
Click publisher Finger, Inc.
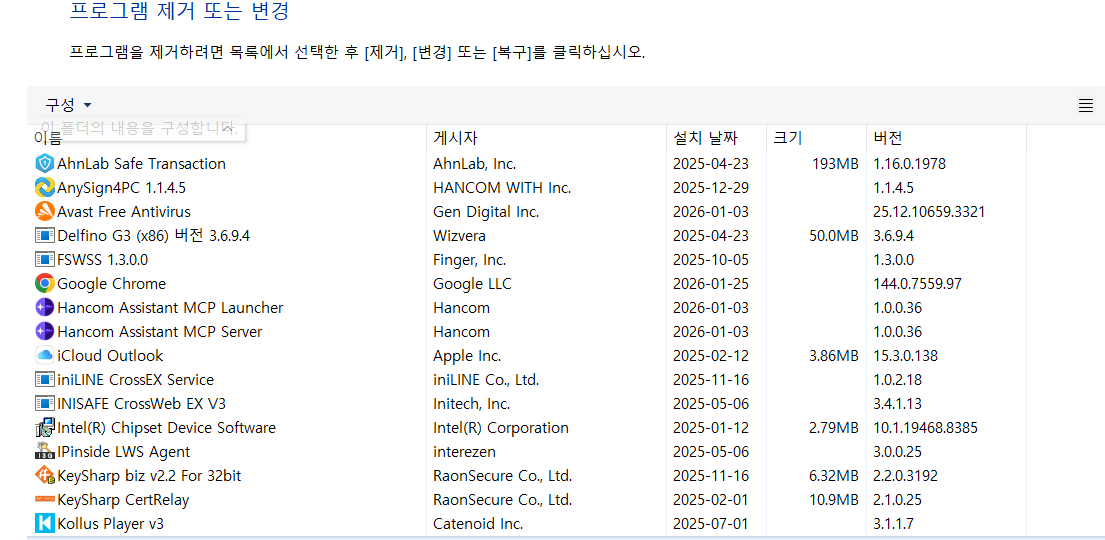pos(469,259)
